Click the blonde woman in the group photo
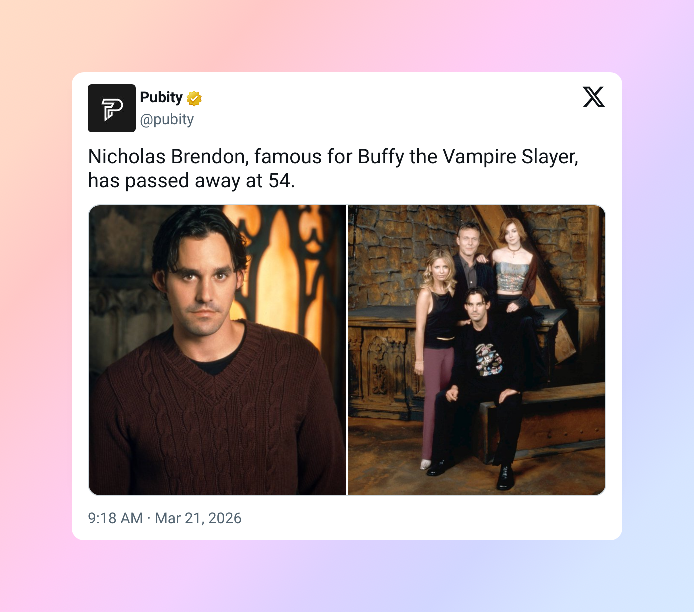The image size is (694, 612). point(436,336)
